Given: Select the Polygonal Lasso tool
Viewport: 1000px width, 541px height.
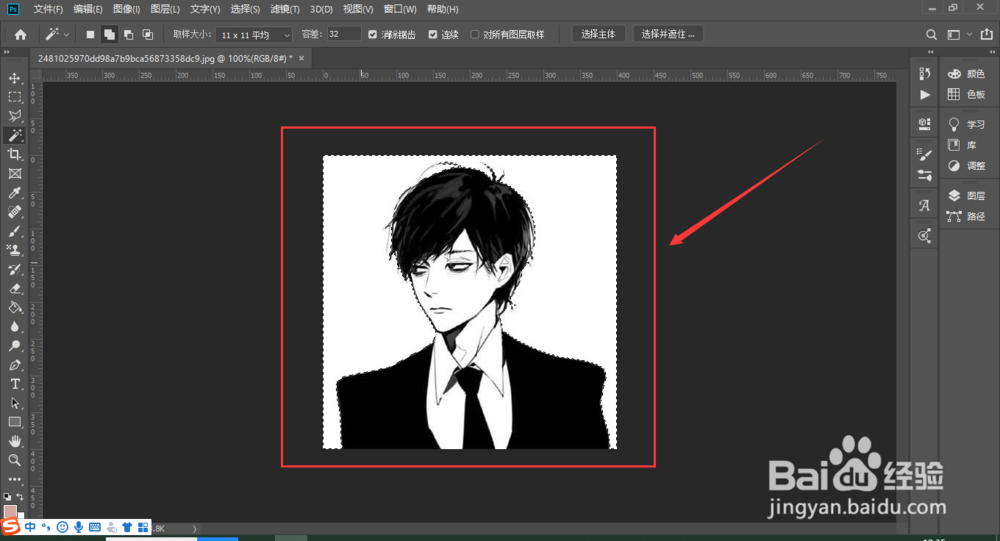Looking at the screenshot, I should click(15, 116).
